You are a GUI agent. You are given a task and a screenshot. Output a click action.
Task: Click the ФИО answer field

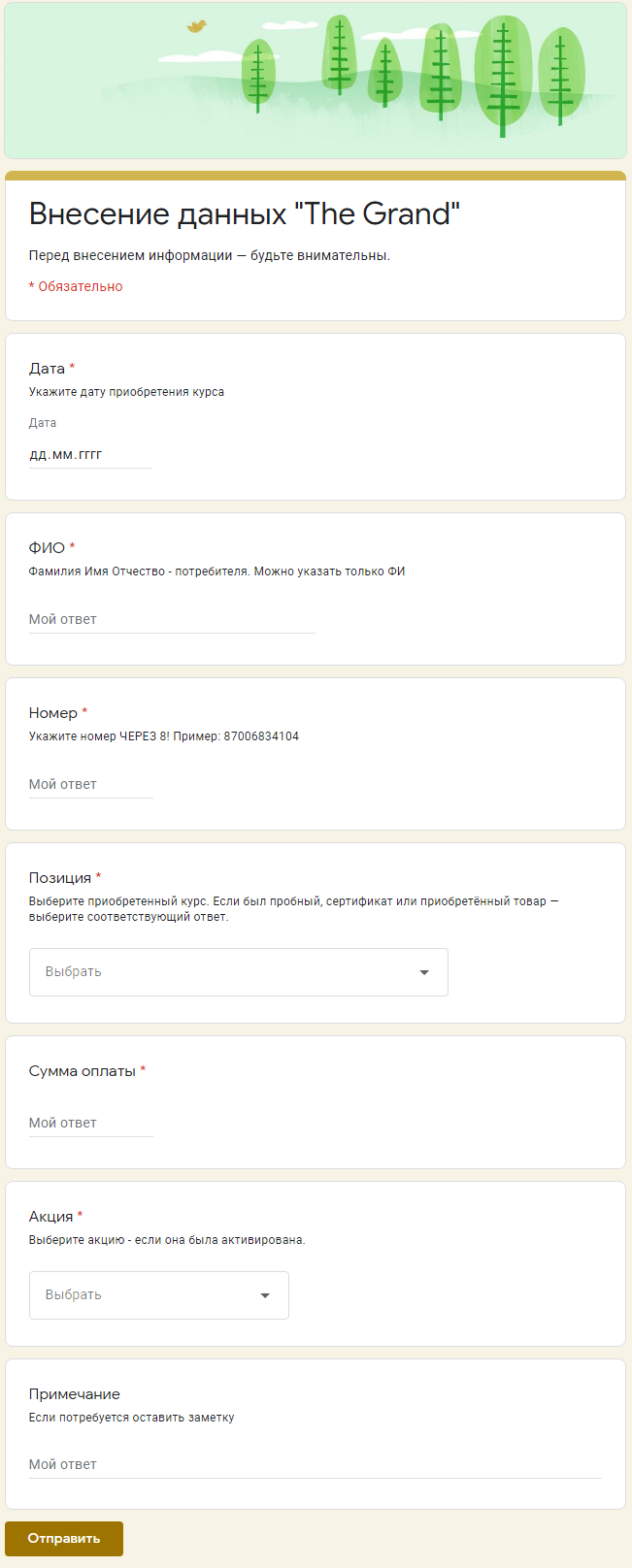click(172, 619)
